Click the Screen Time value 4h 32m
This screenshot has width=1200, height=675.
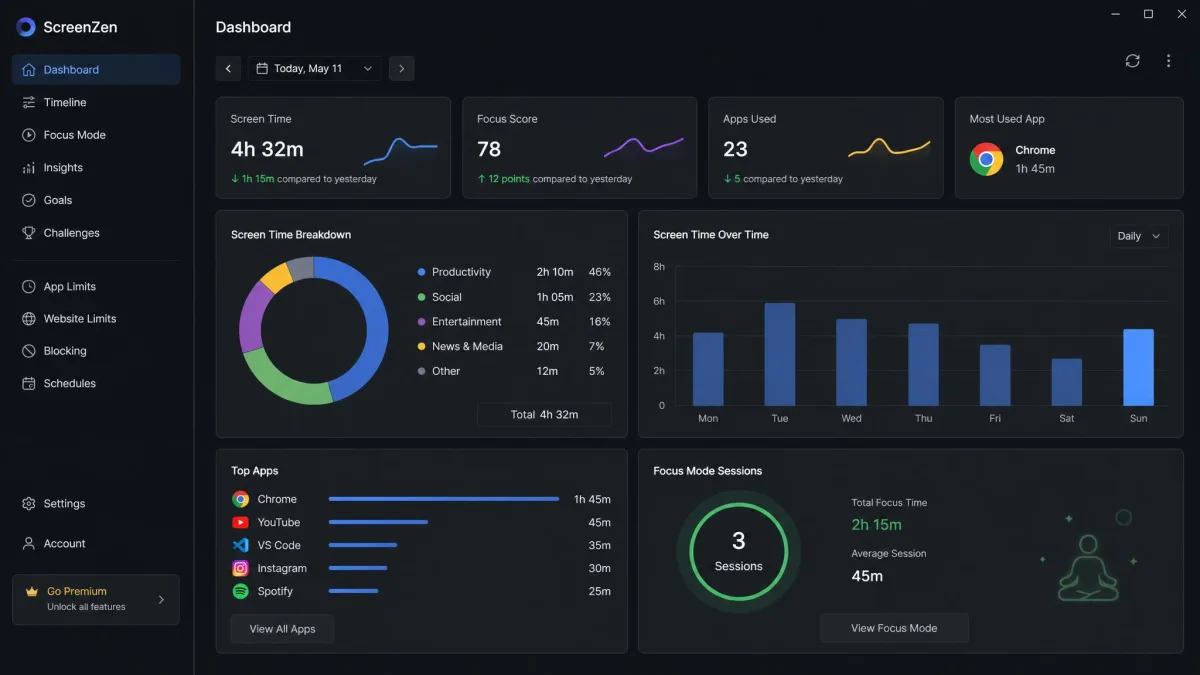(x=267, y=149)
